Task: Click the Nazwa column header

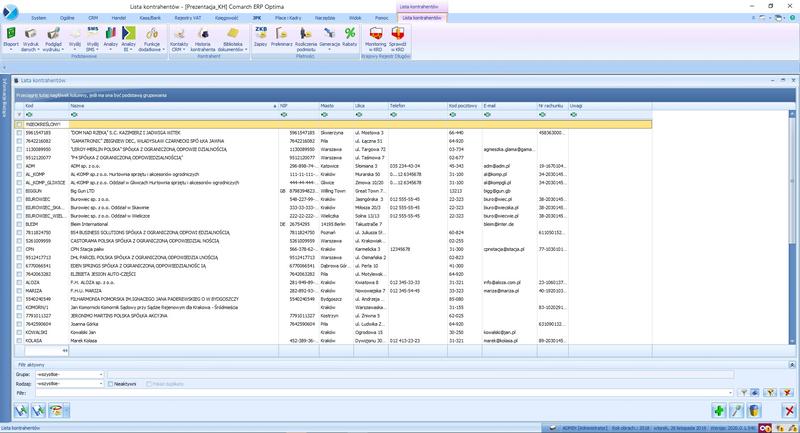Action: [x=77, y=103]
